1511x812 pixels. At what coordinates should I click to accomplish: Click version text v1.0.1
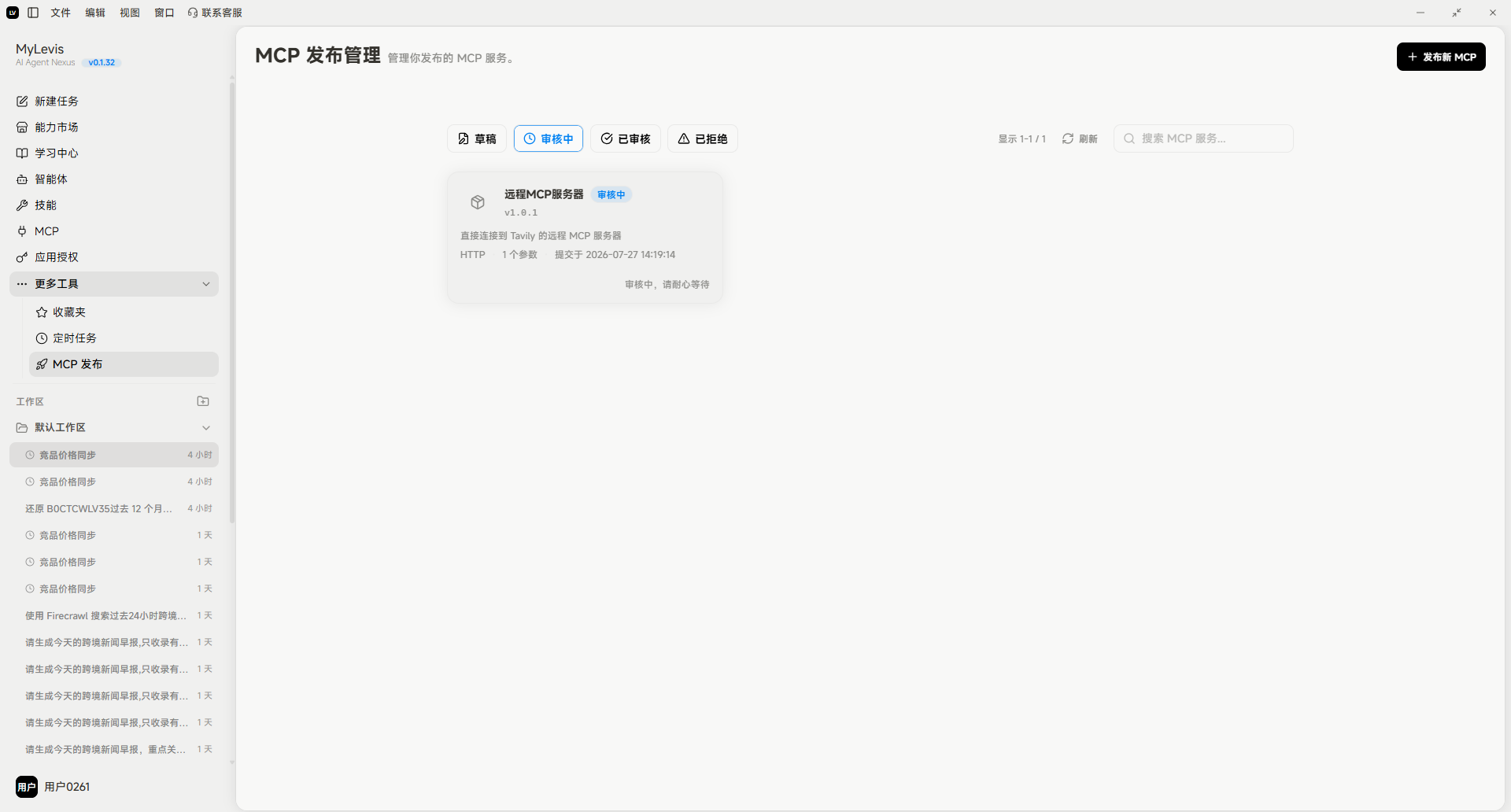(x=521, y=212)
